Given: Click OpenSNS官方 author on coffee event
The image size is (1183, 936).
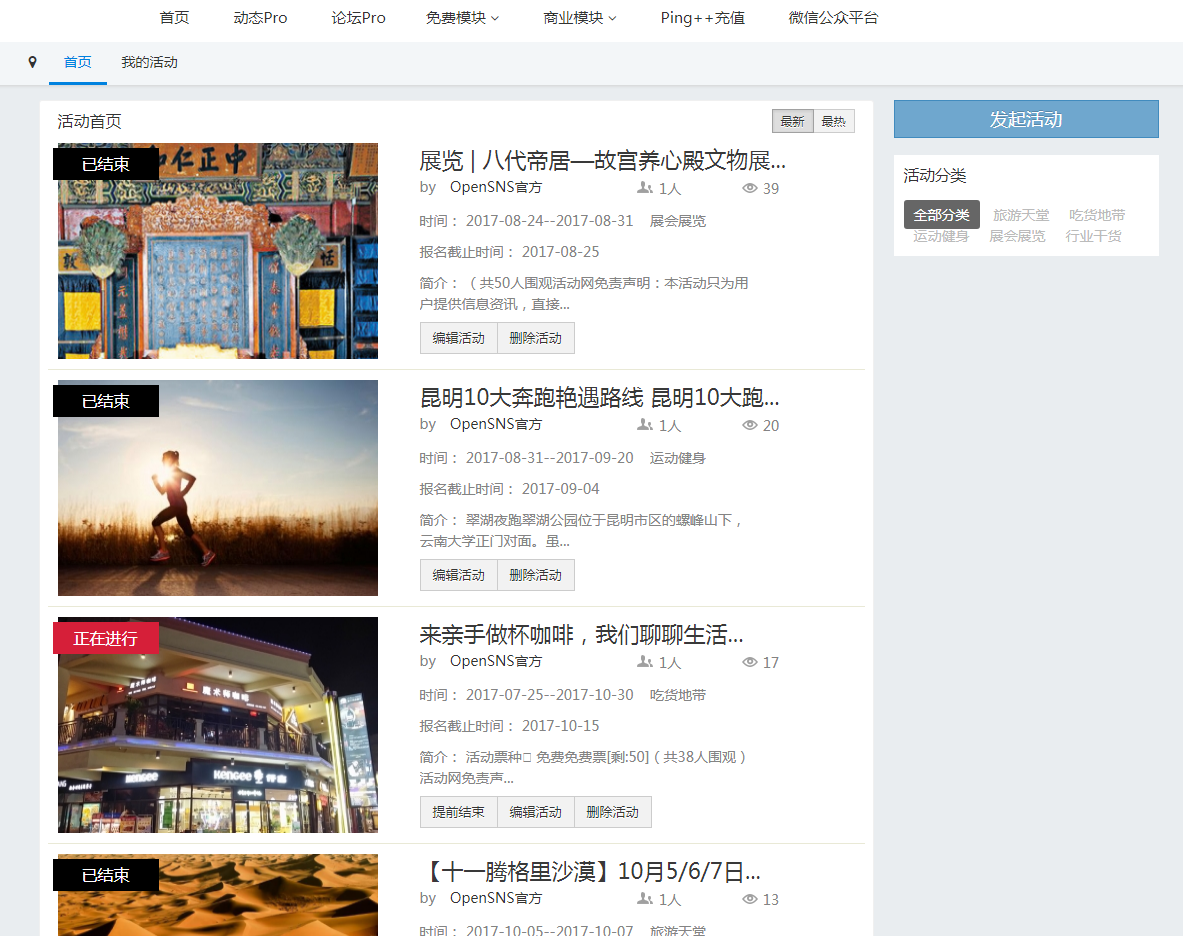Looking at the screenshot, I should click(x=496, y=661).
